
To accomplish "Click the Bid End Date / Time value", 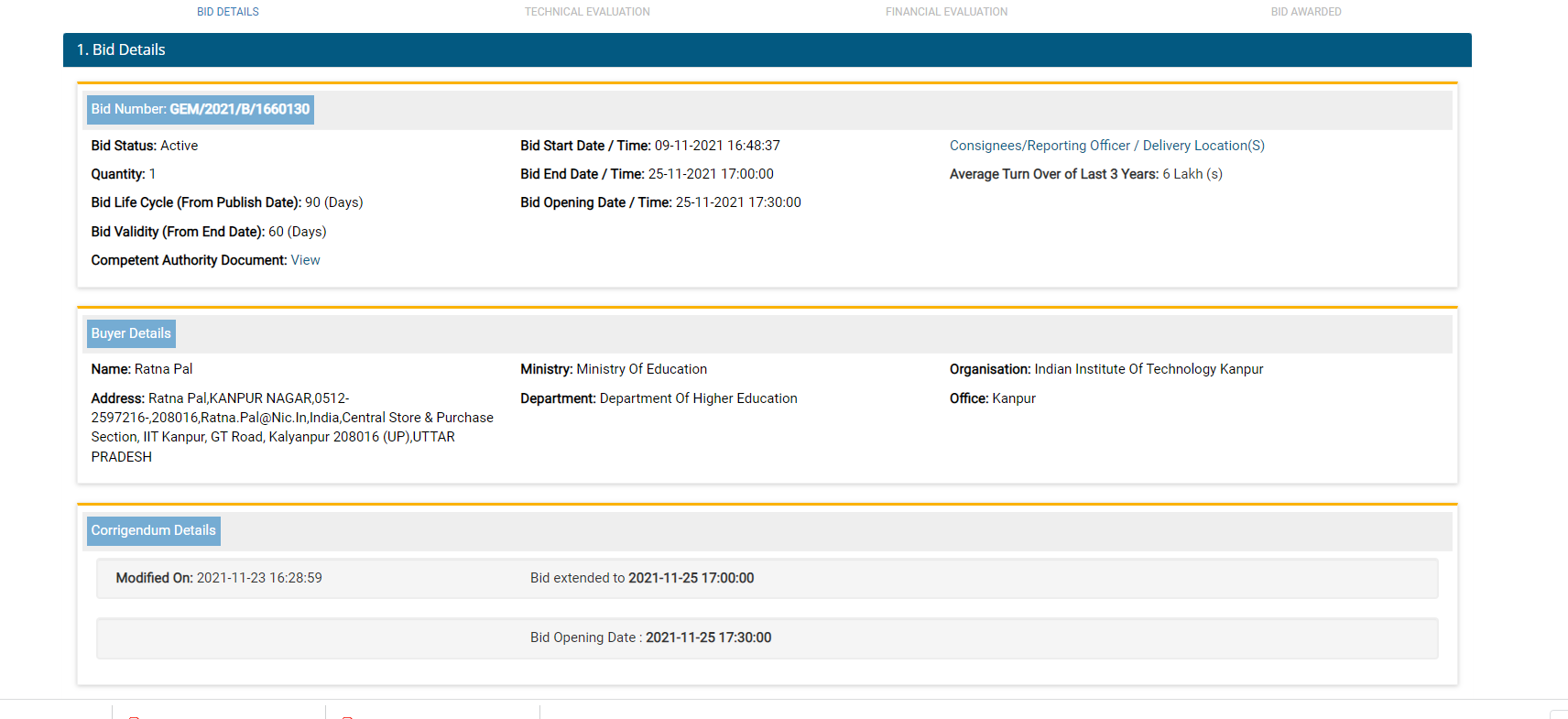I will click(x=710, y=174).
